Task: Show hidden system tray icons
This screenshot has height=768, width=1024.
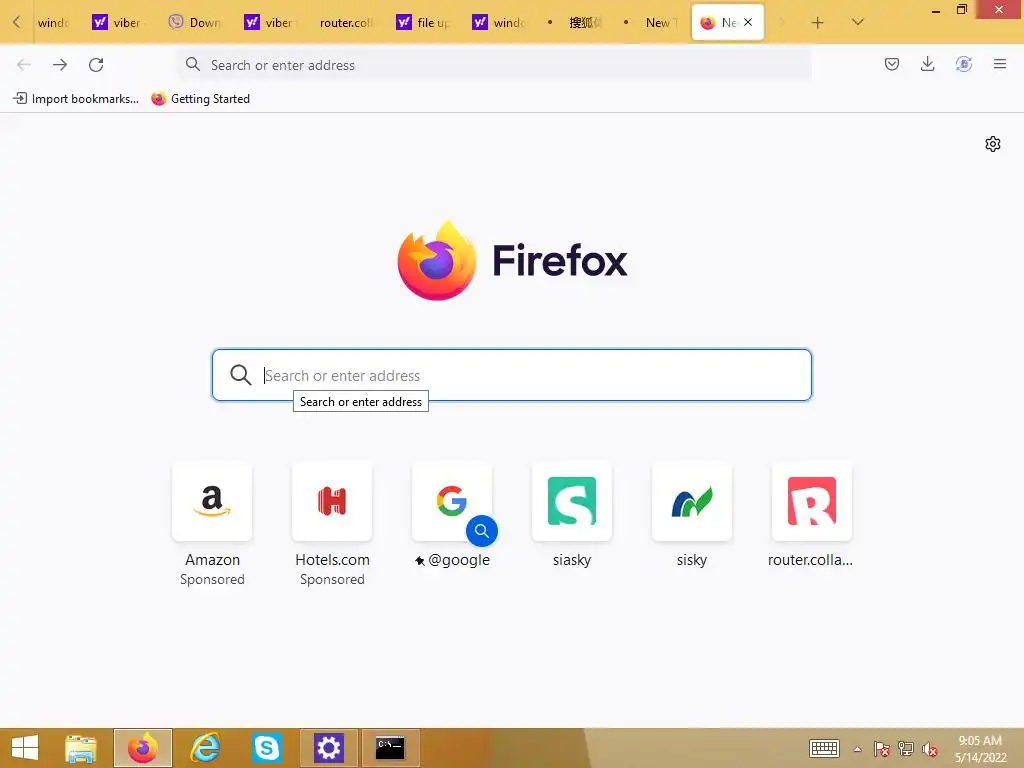Action: coord(857,749)
